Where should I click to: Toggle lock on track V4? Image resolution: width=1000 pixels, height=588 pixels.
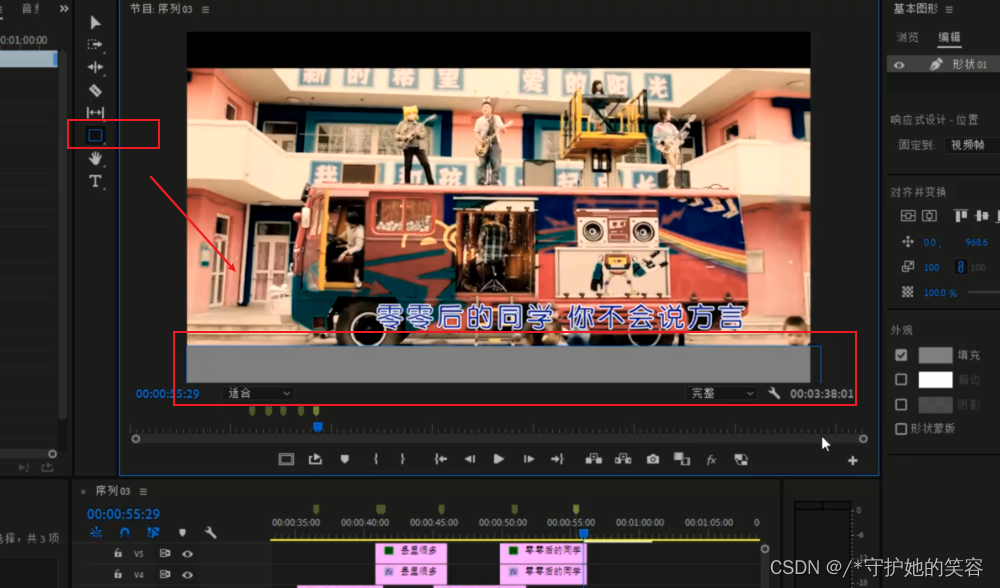118,575
